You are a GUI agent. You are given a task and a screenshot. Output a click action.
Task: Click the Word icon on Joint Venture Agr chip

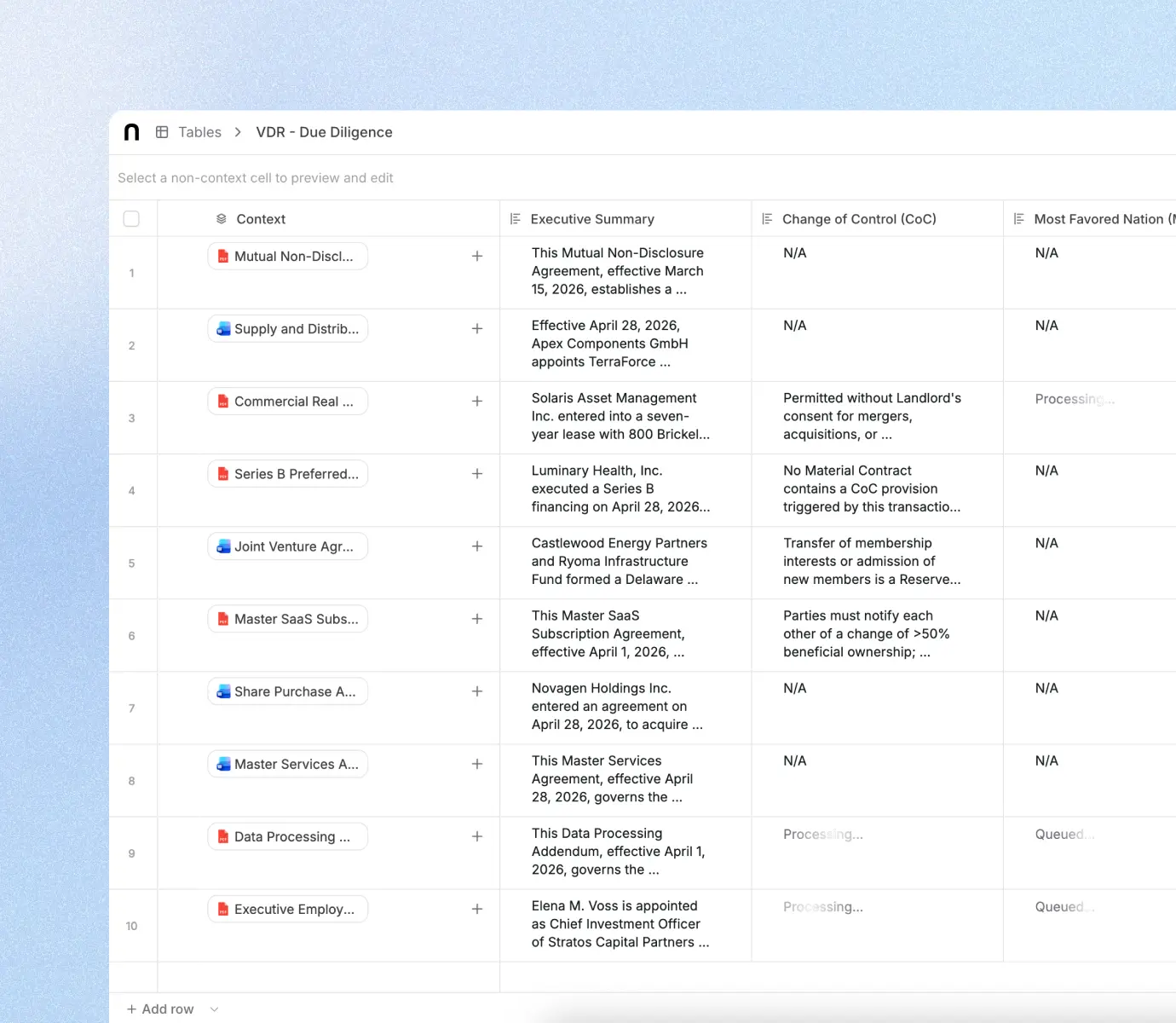point(223,546)
